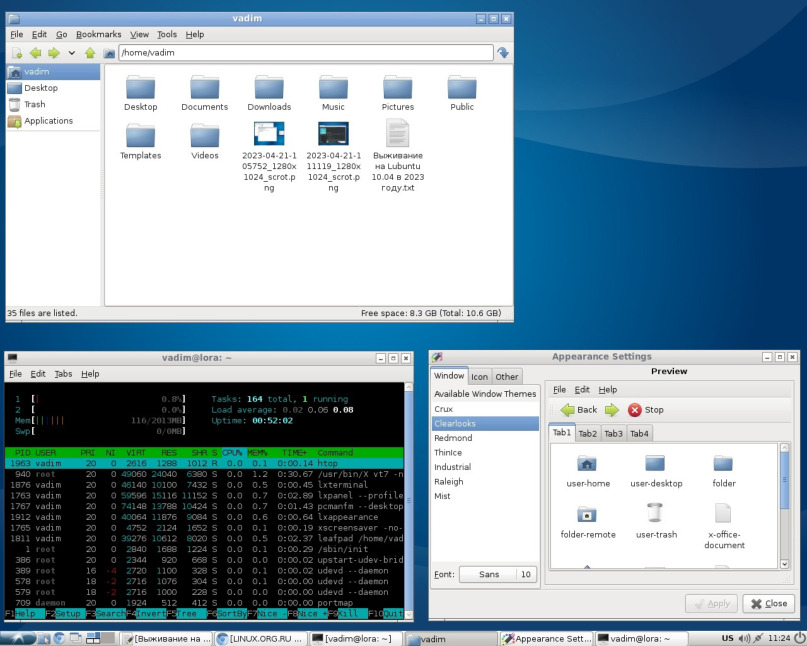Click the home folder toolbar icon
The image size is (807, 646).
(x=109, y=53)
